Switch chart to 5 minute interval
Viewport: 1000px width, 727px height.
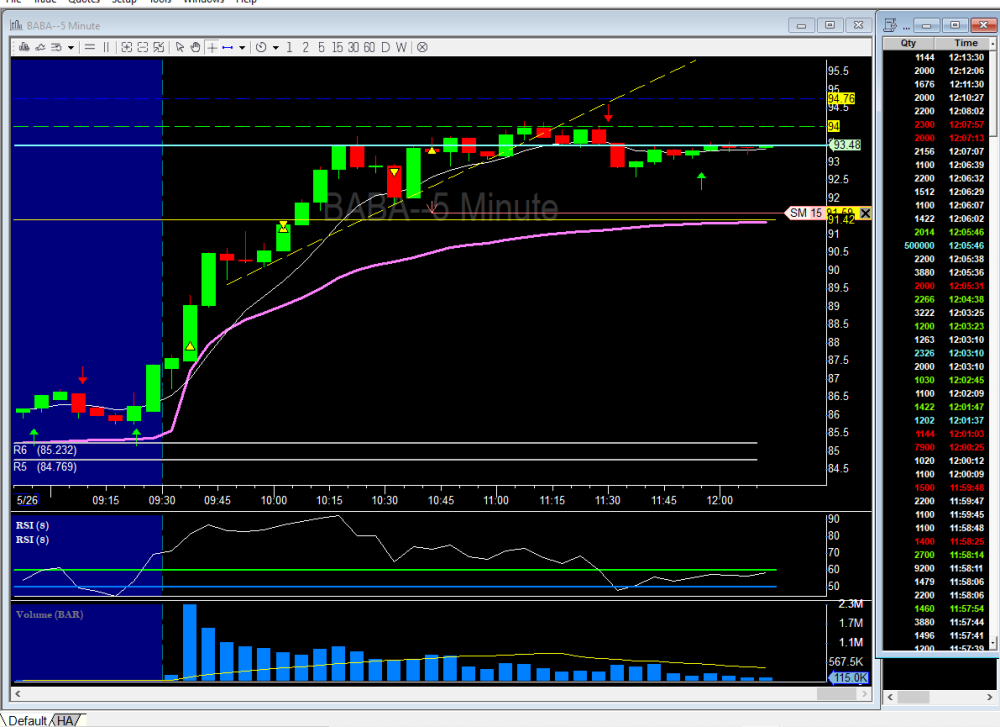coord(321,47)
